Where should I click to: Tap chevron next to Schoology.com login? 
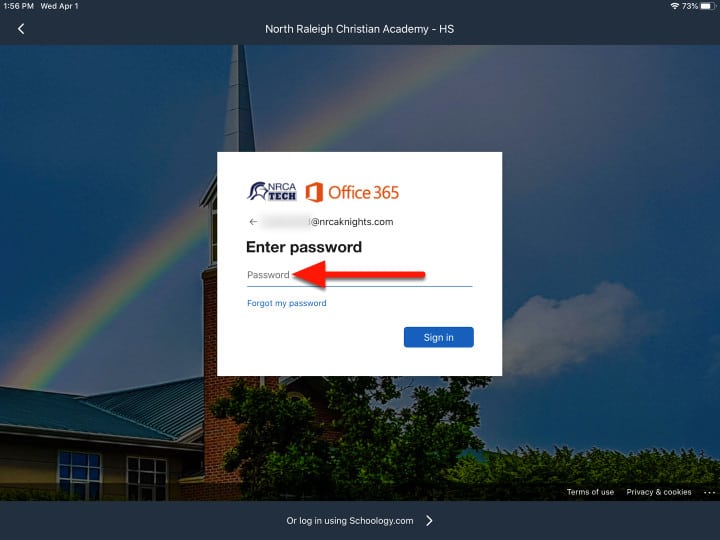coord(429,520)
